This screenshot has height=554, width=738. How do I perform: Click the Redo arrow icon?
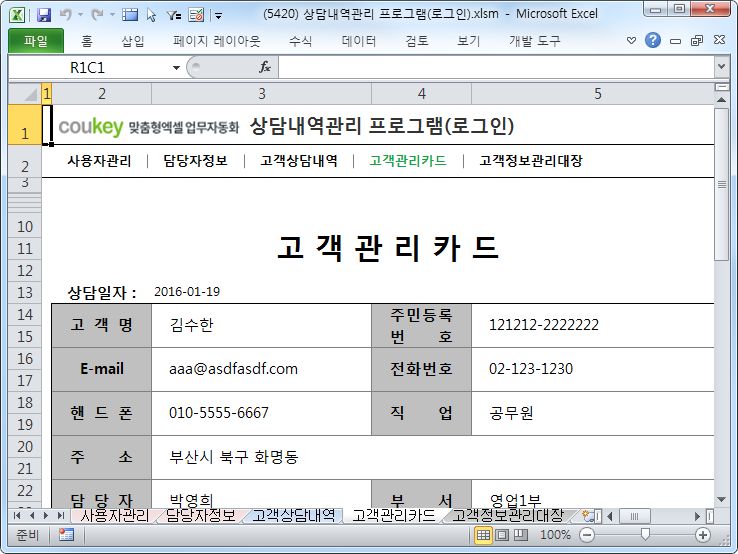coord(98,15)
